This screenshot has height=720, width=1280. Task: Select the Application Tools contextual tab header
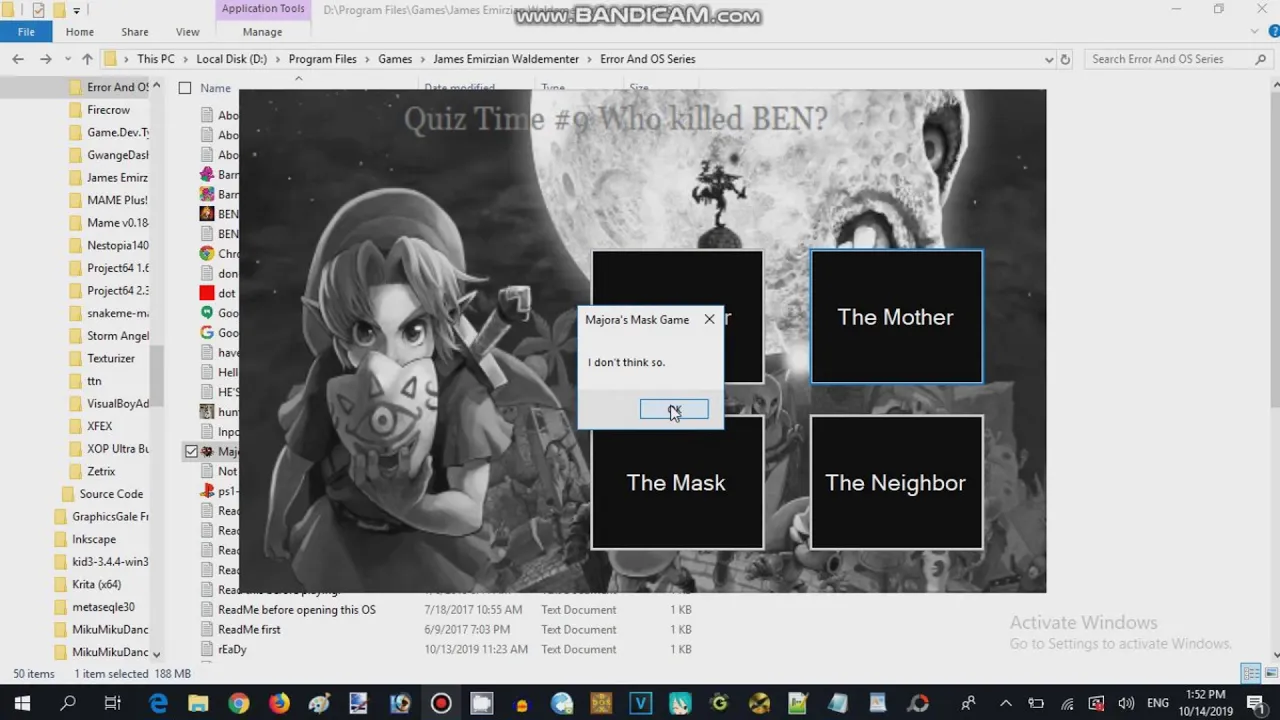point(263,9)
